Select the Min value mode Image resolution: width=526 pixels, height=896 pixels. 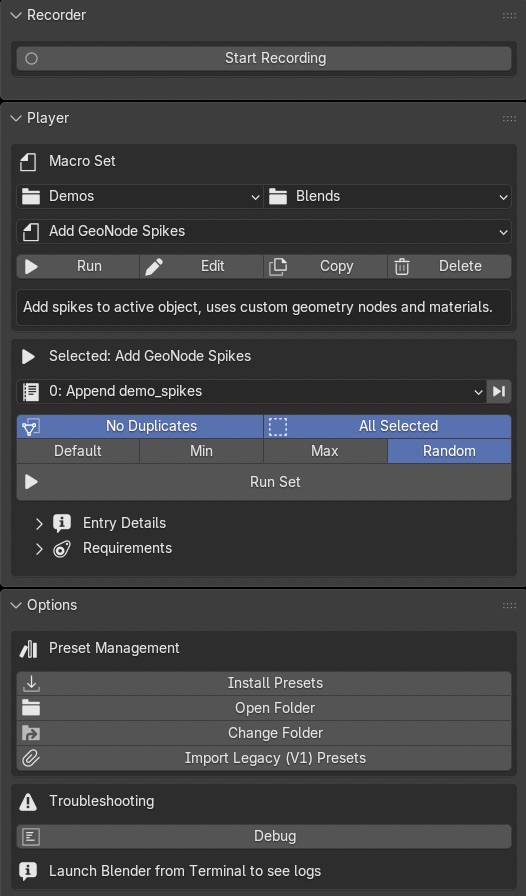(x=201, y=451)
